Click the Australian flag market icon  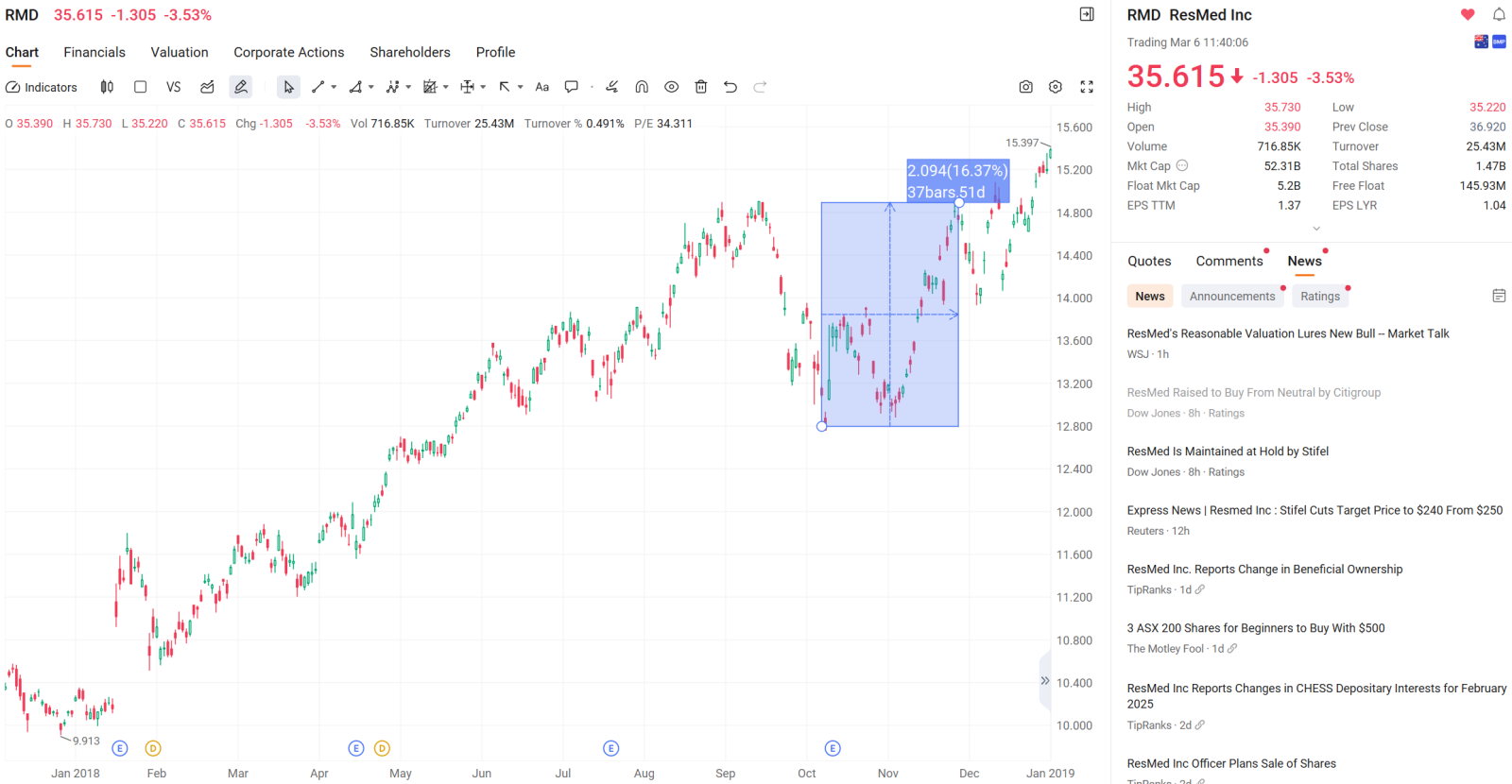coord(1481,42)
